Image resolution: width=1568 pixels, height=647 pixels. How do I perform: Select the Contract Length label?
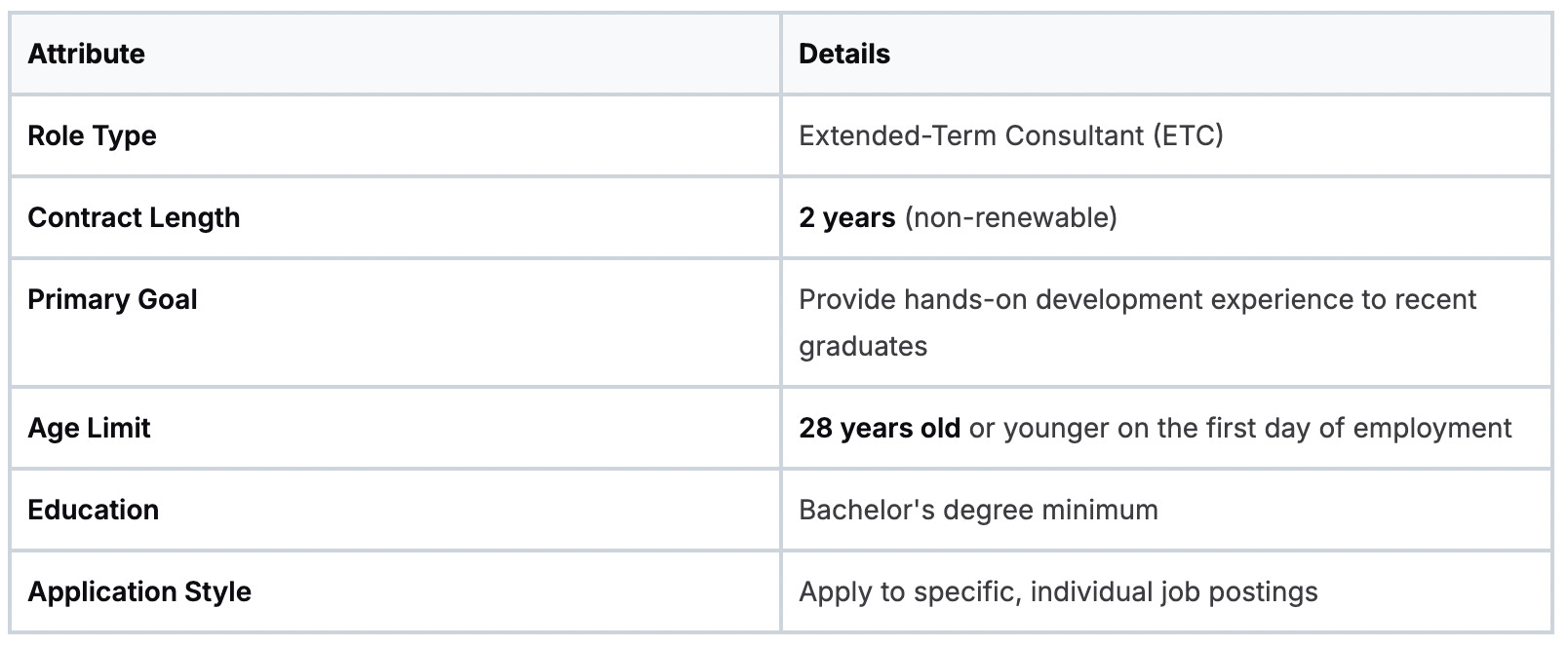click(x=134, y=217)
